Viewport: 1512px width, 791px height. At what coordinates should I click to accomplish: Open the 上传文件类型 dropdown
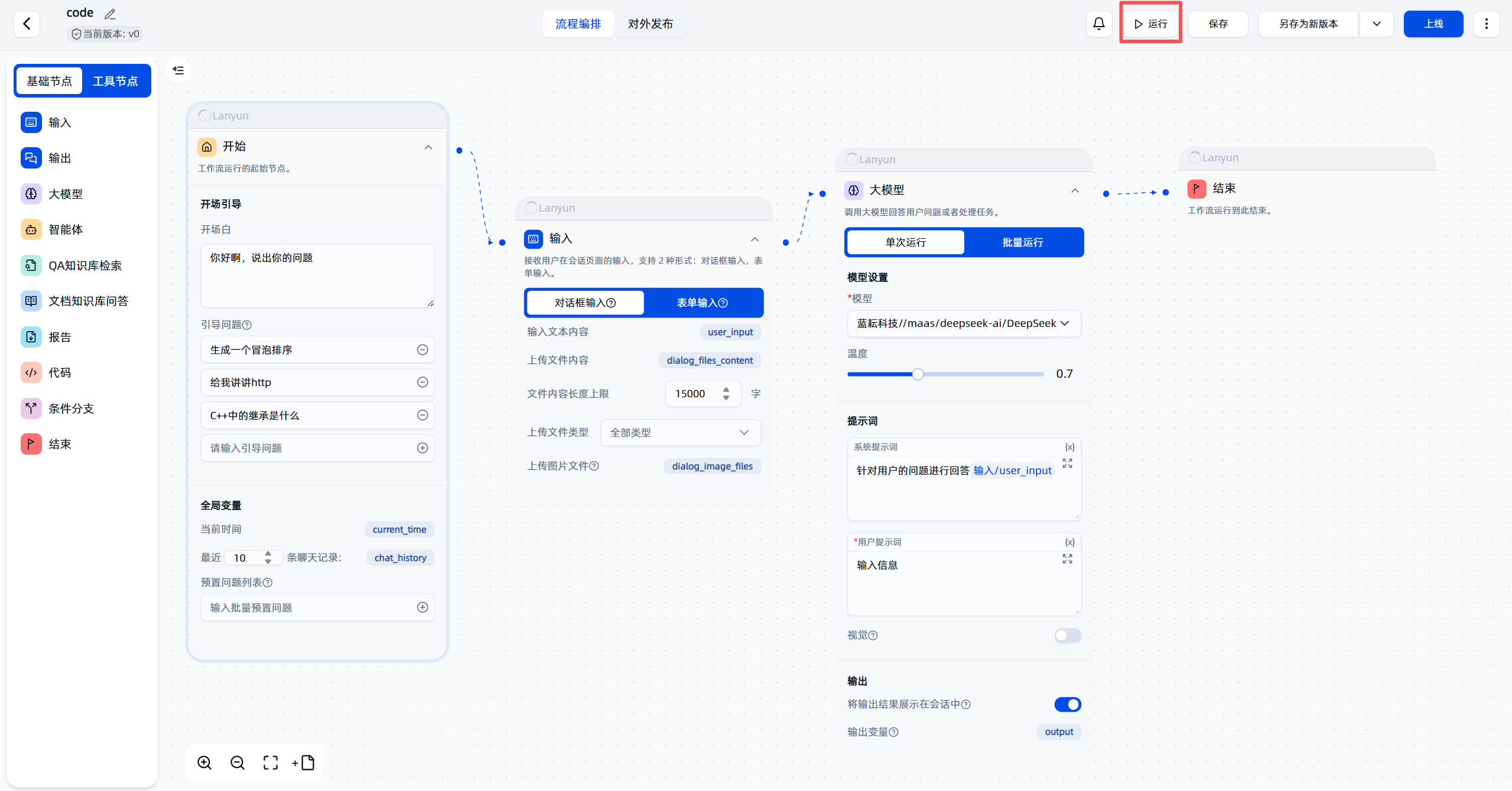click(680, 433)
